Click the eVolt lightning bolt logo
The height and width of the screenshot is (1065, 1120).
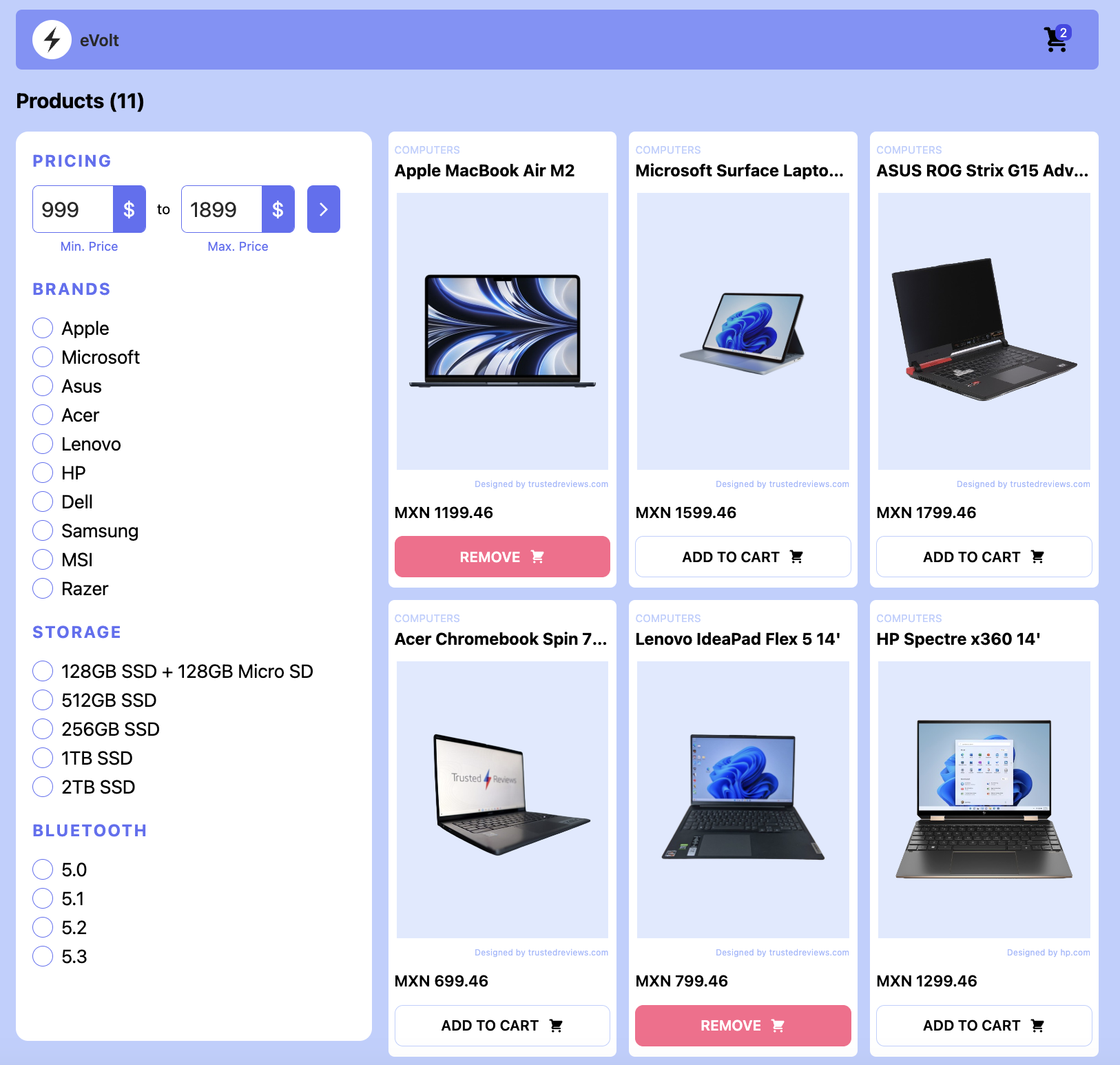(x=52, y=40)
